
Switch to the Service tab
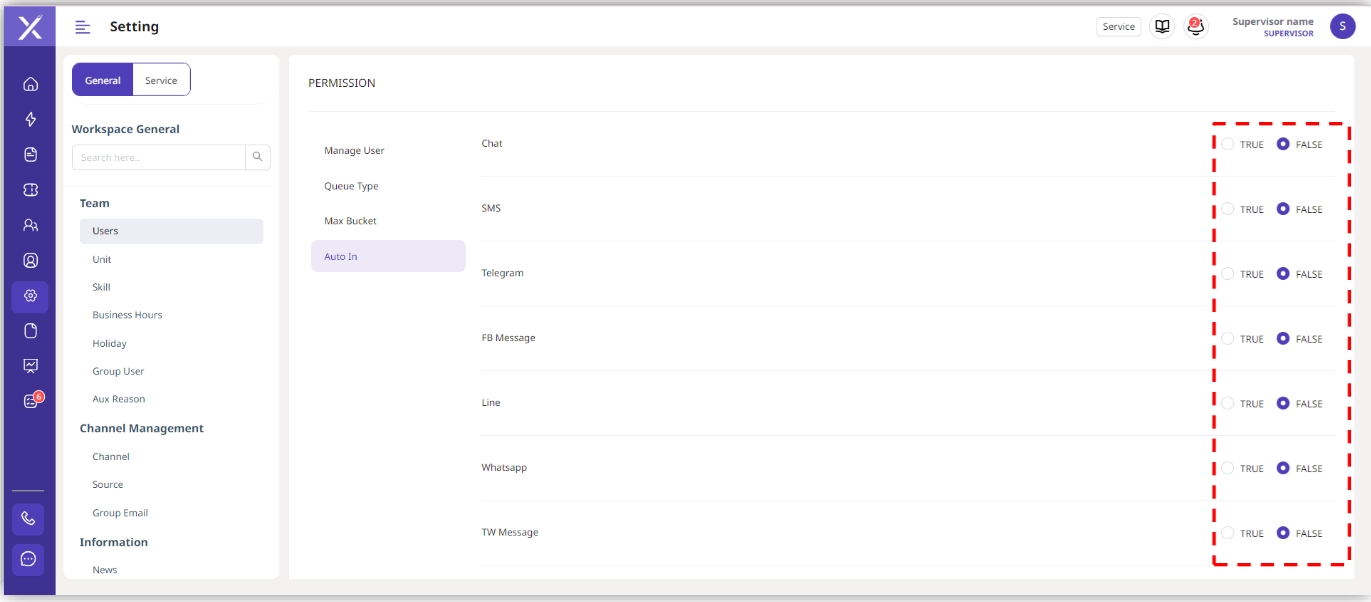tap(161, 81)
